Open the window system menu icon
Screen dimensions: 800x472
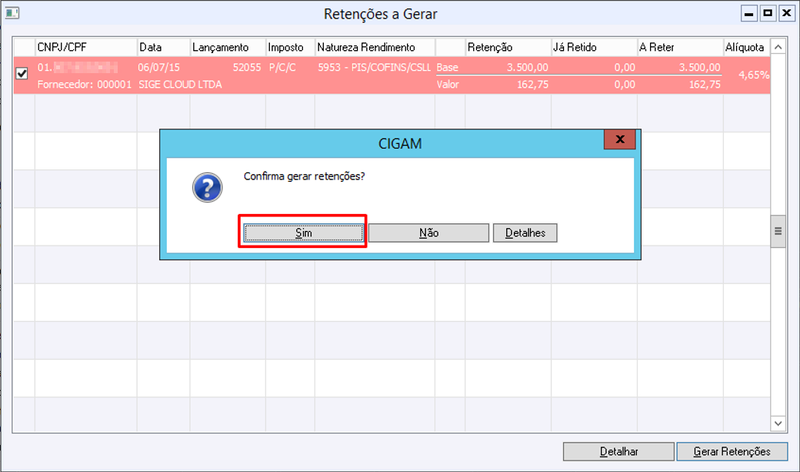(12, 13)
